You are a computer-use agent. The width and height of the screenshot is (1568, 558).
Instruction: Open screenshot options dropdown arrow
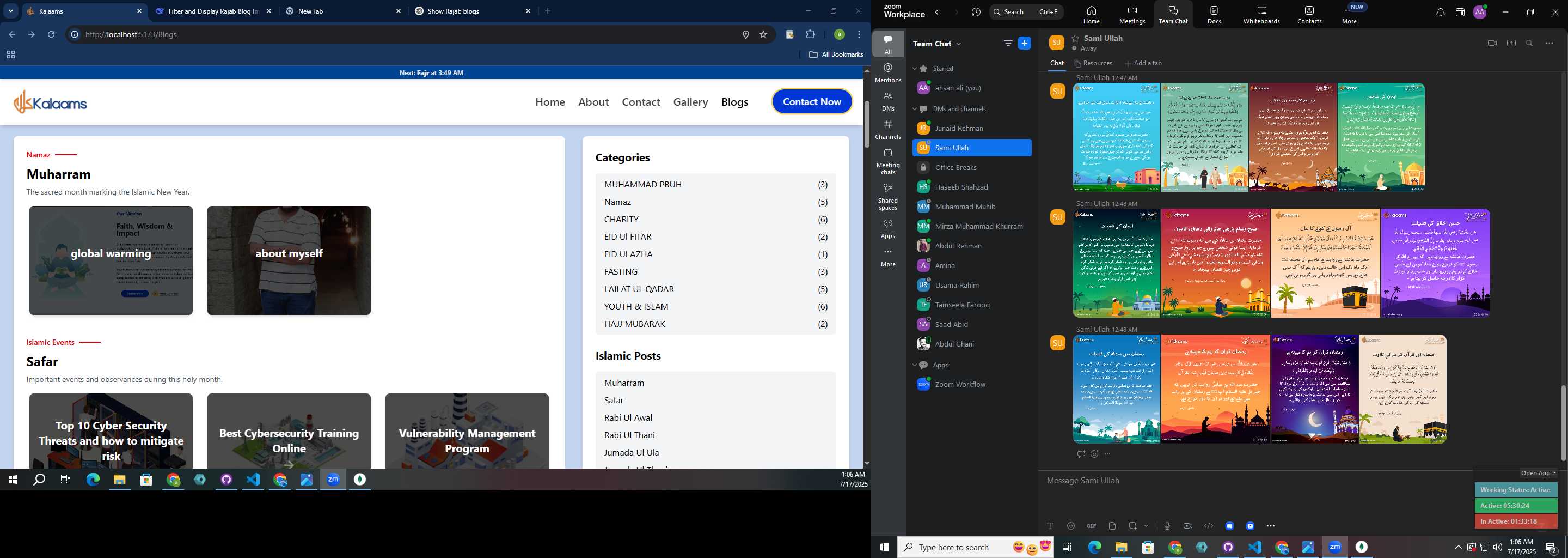pyautogui.click(x=1146, y=526)
